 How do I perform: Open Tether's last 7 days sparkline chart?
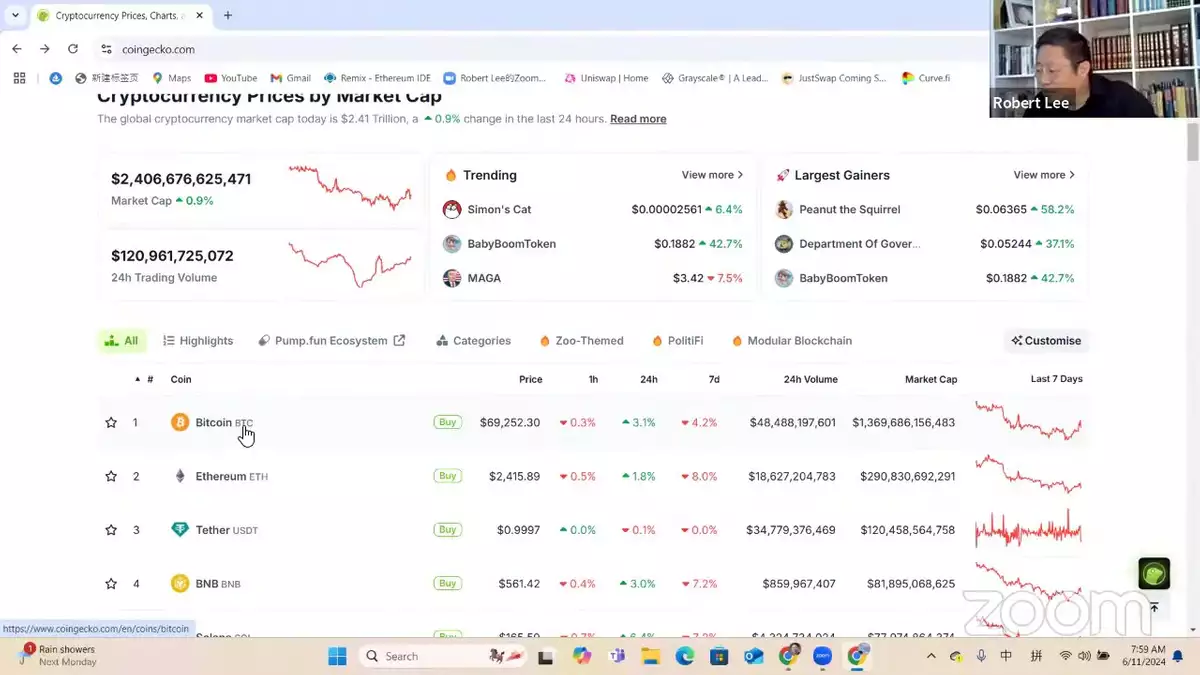[x=1029, y=529]
